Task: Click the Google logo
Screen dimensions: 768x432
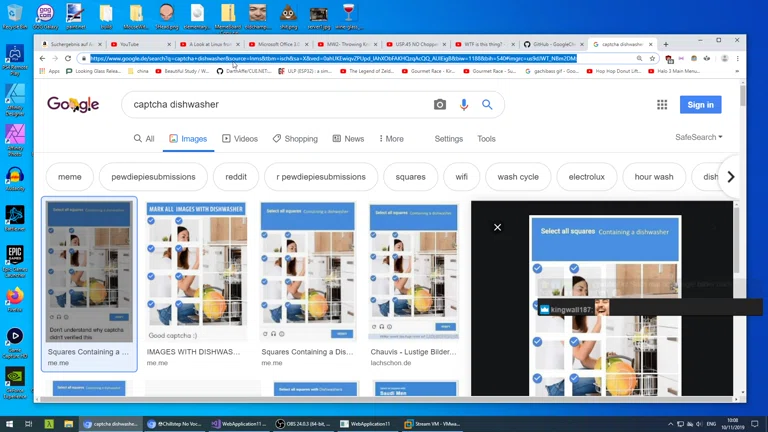Action: [73, 104]
